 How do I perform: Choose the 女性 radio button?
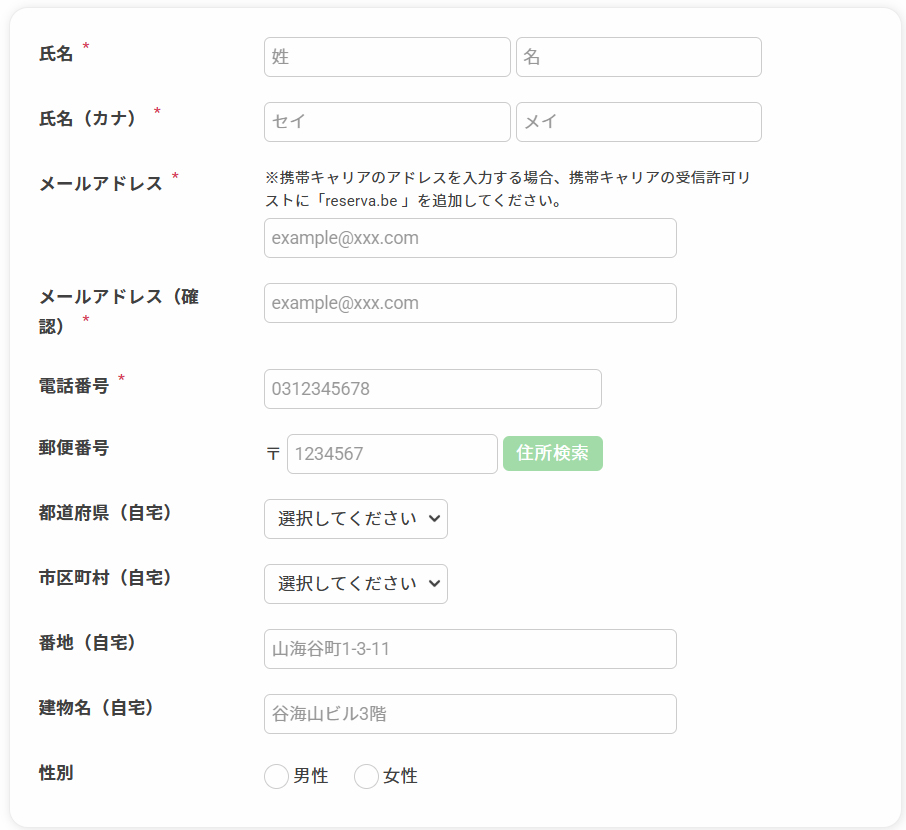tap(367, 777)
